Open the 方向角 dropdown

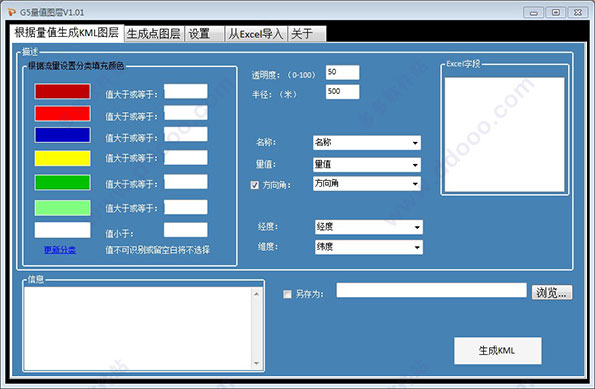point(367,184)
